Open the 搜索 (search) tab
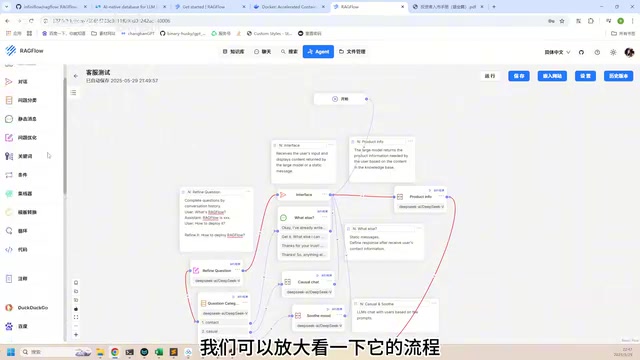The width and height of the screenshot is (640, 360). coord(289,52)
